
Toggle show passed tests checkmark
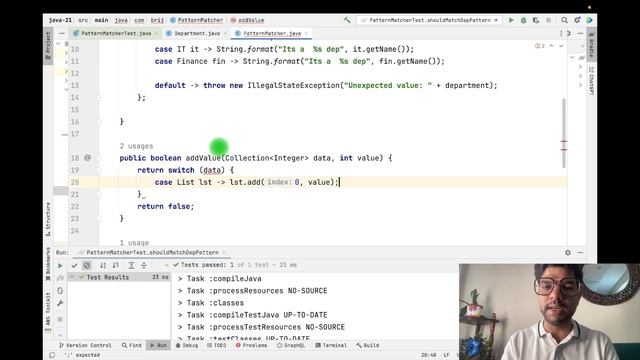click(x=74, y=265)
